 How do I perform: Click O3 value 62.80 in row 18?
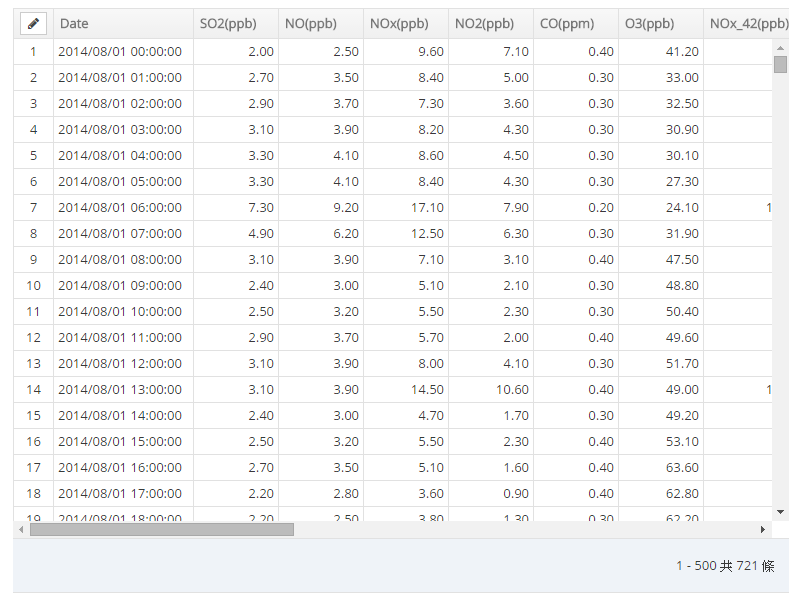pyautogui.click(x=661, y=493)
